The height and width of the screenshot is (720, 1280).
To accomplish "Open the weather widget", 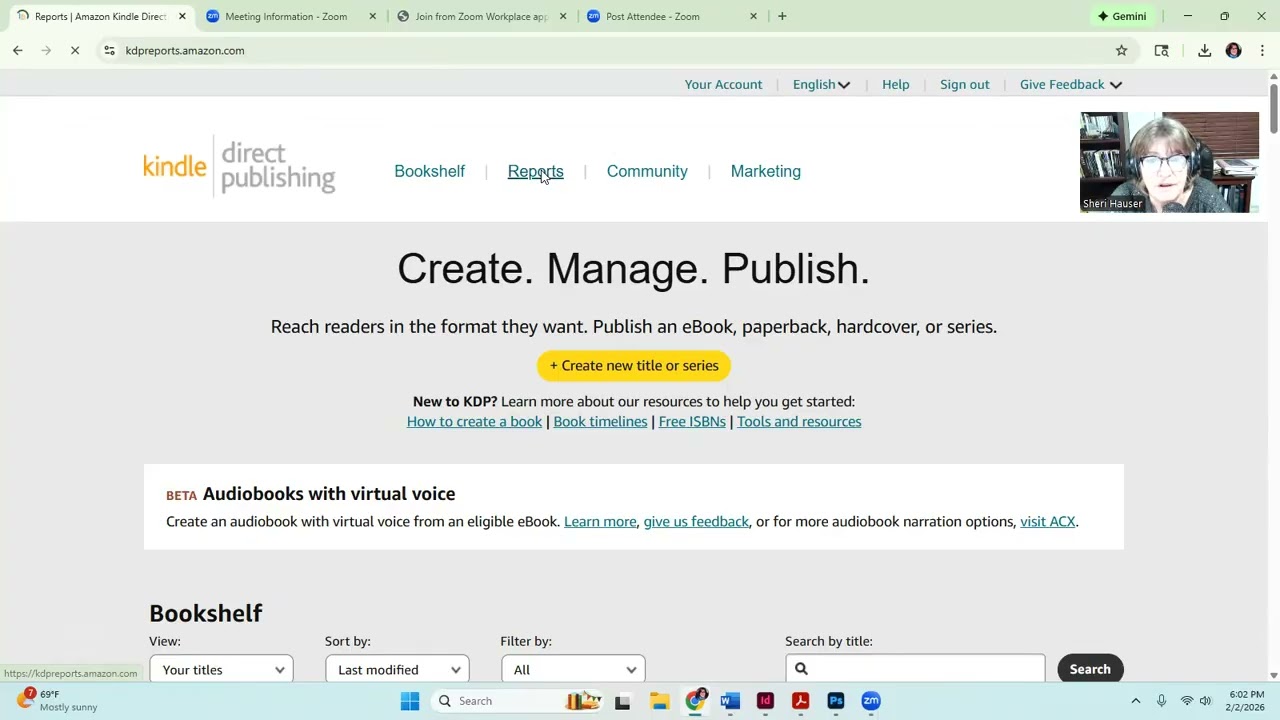I will click(58, 700).
